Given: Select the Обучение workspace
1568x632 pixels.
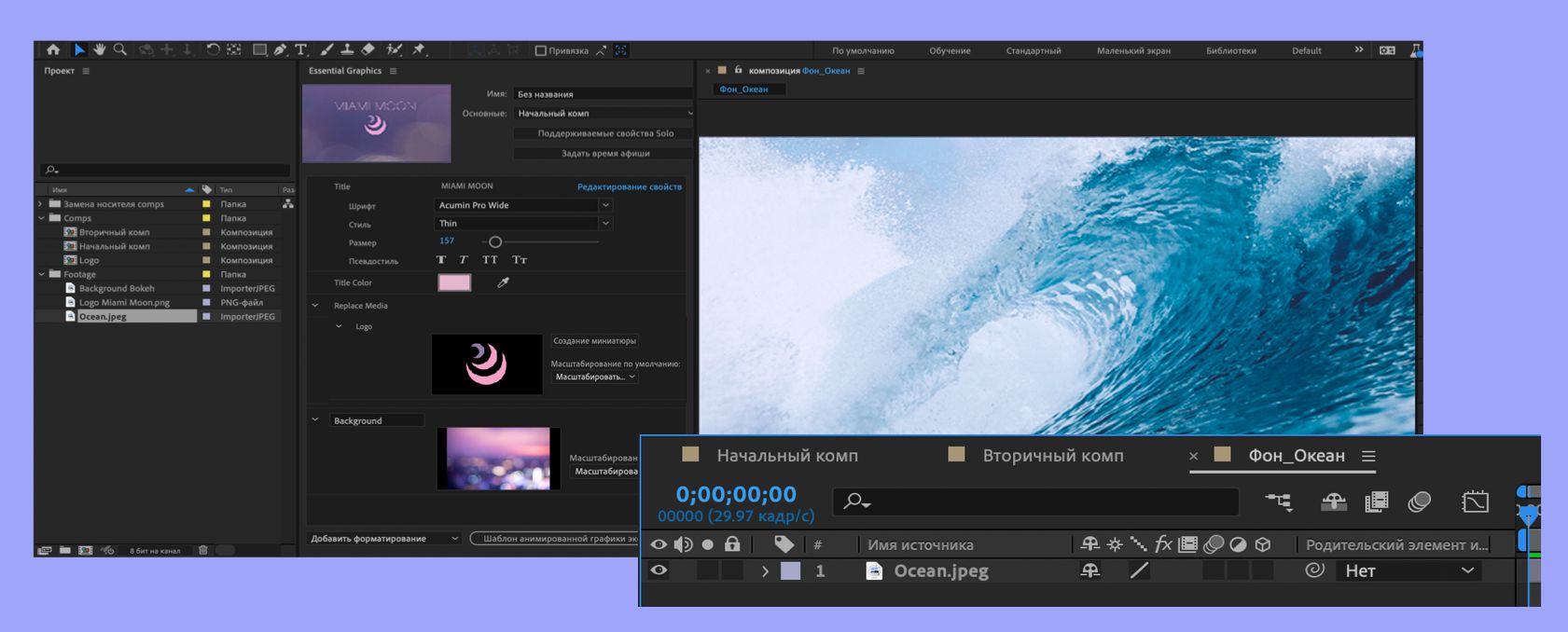Looking at the screenshot, I should point(950,50).
